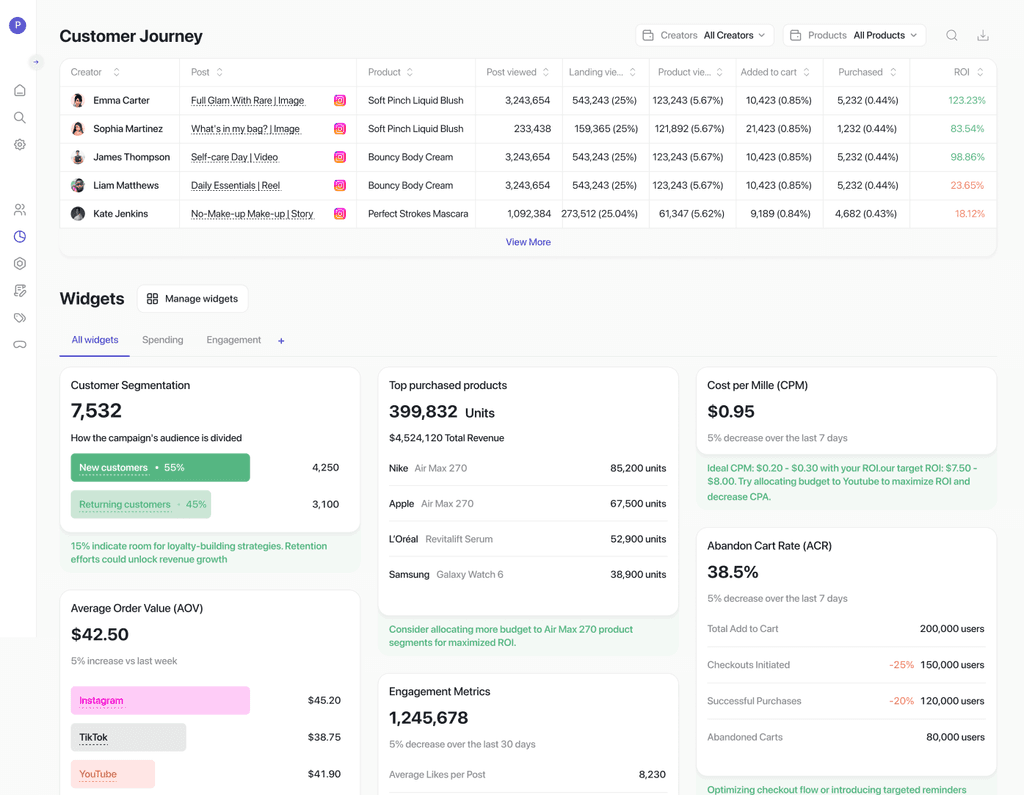Click Instagram icon in Liam Matthews row
Viewport: 1024px width, 795px height.
point(340,186)
